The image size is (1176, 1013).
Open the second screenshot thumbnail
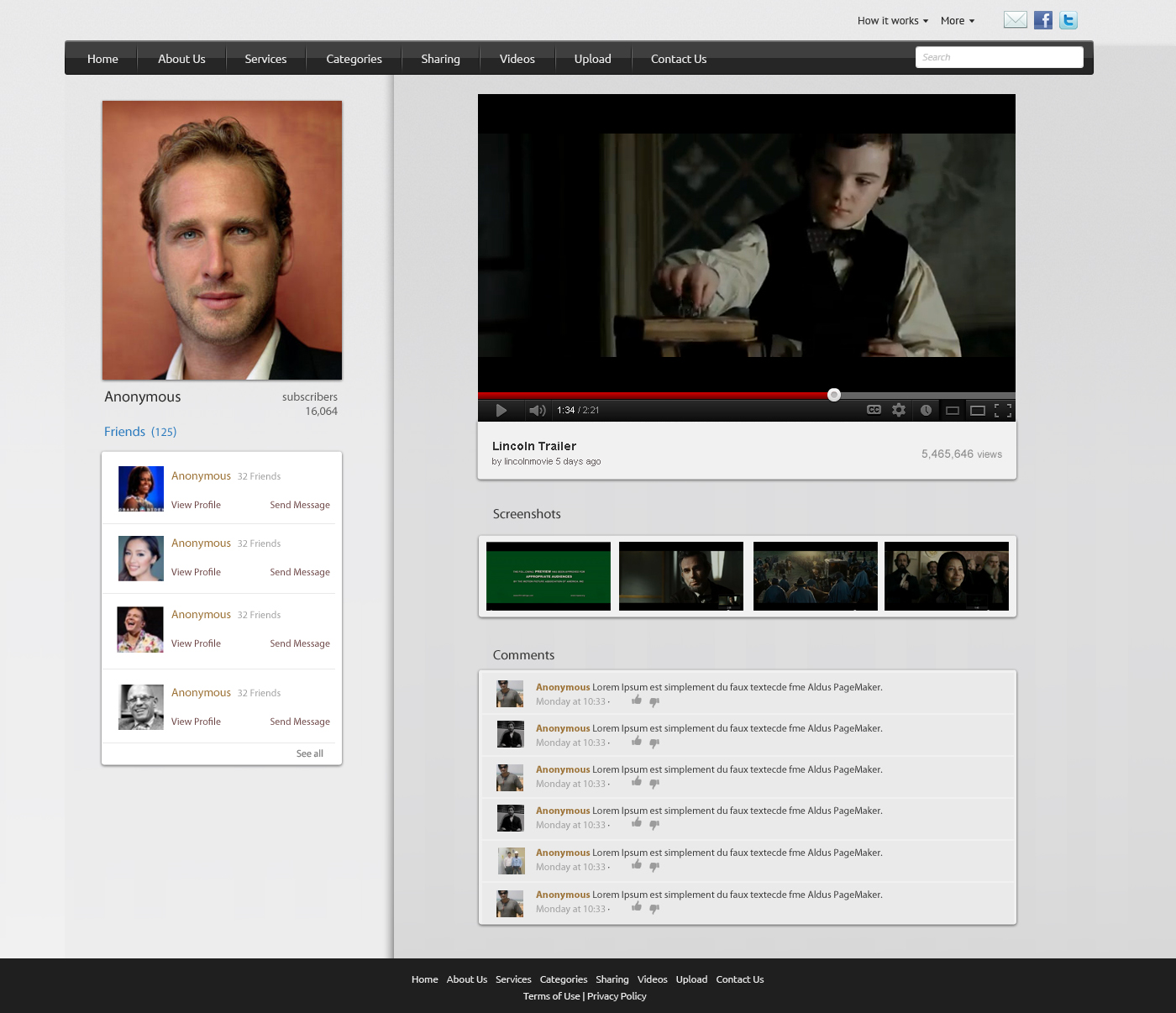pyautogui.click(x=681, y=576)
